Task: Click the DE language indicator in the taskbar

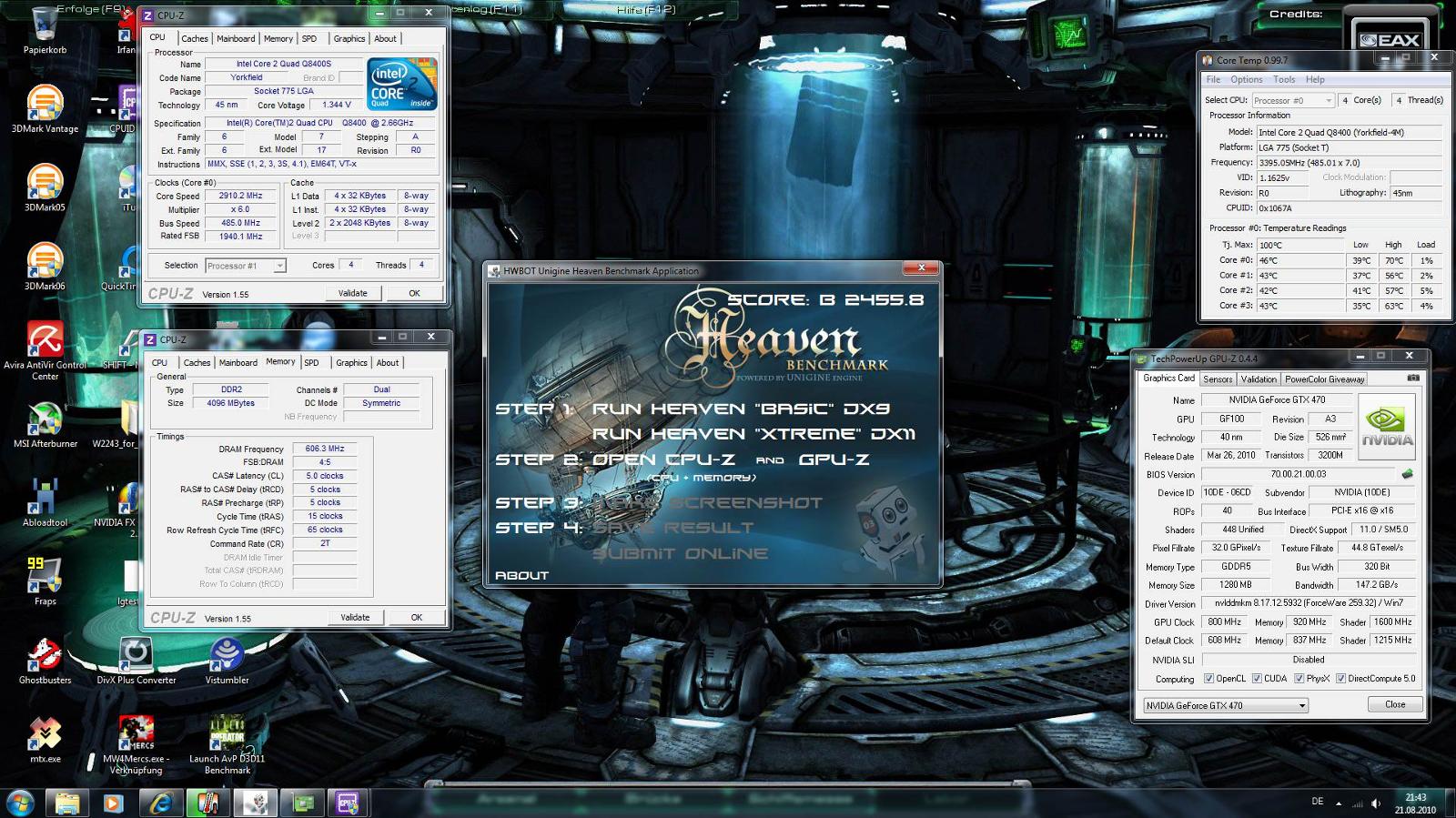Action: point(1318,802)
